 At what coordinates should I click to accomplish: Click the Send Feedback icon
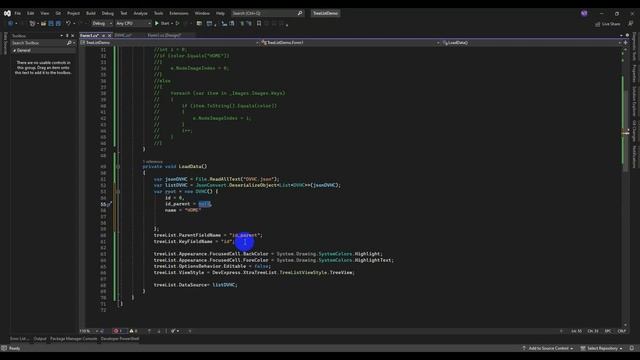631,24
